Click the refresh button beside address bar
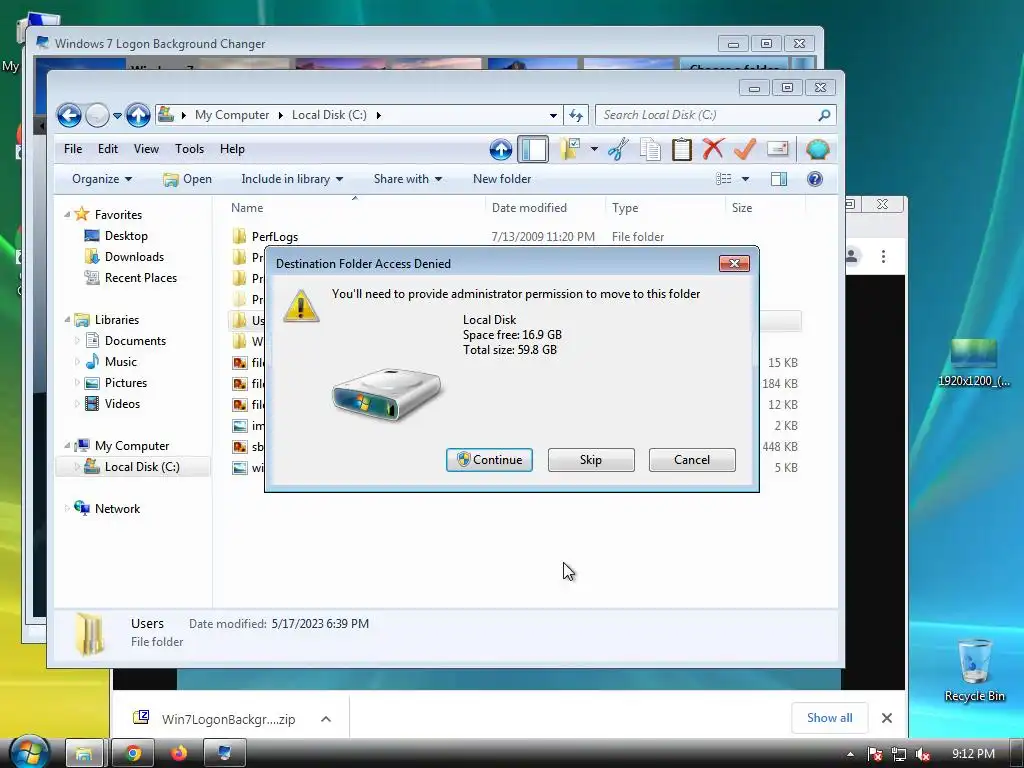 point(575,115)
